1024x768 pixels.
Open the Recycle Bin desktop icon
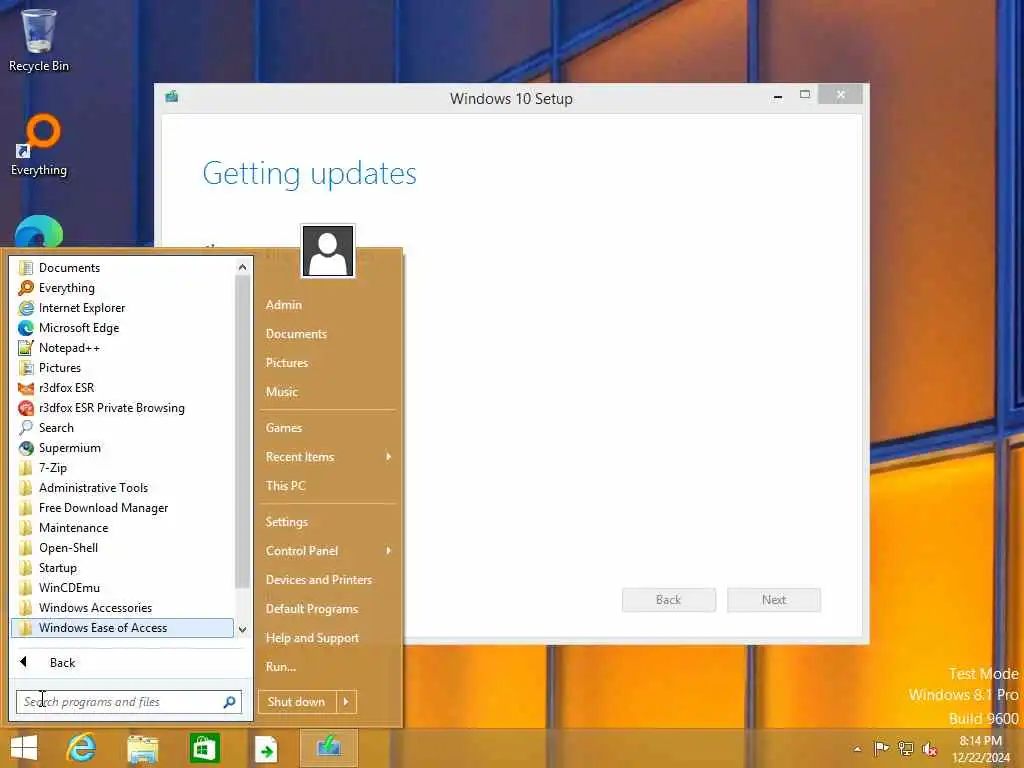coord(39,39)
